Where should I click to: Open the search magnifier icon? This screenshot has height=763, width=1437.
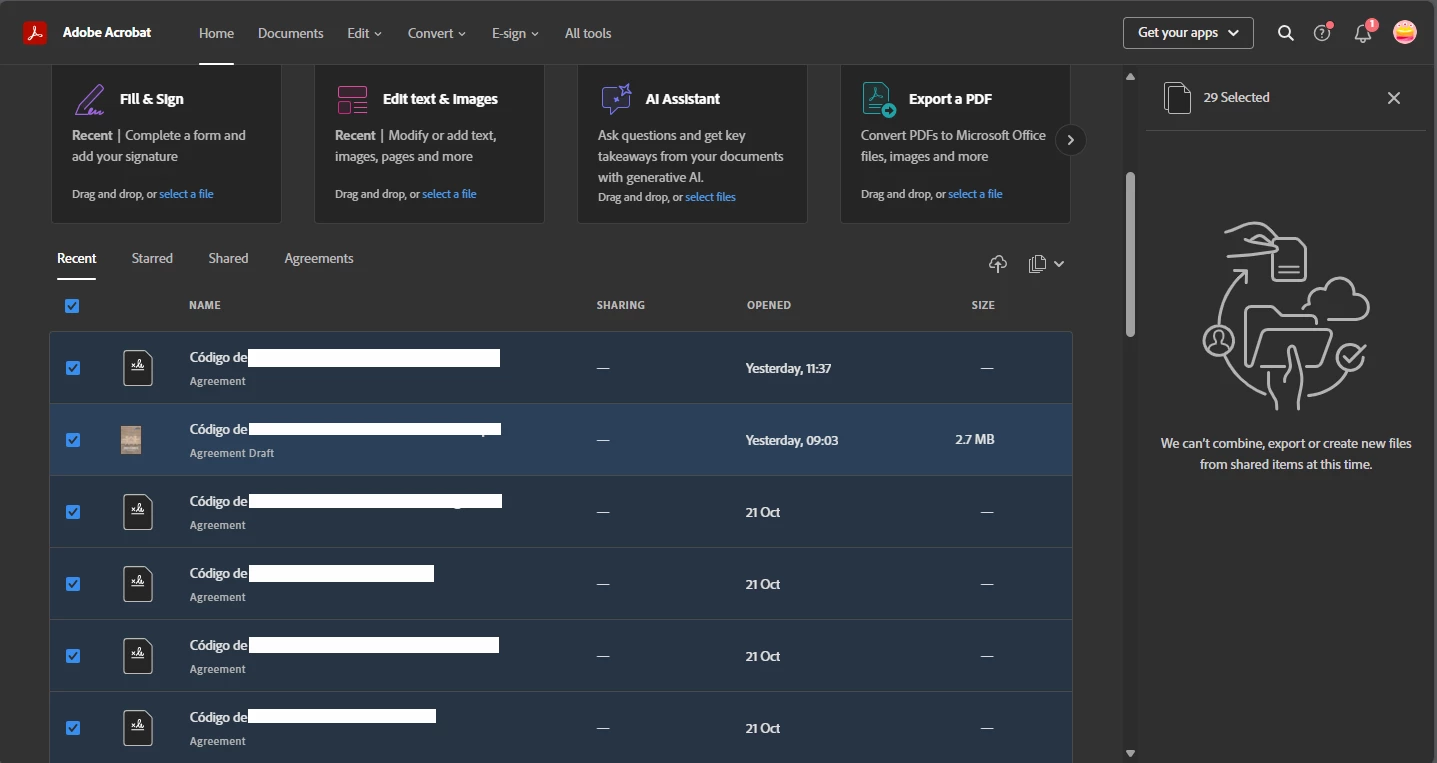(1286, 33)
